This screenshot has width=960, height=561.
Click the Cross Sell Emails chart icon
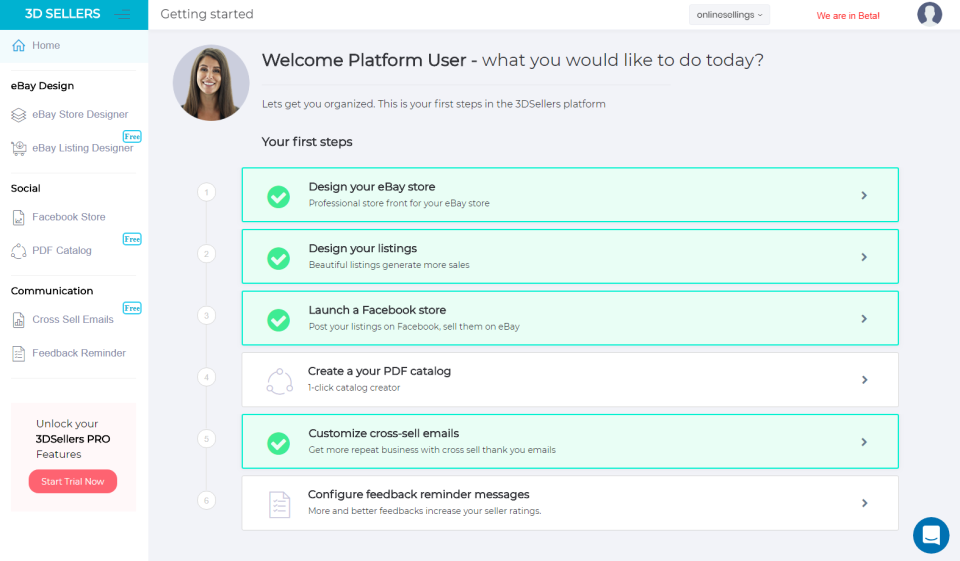click(x=18, y=320)
